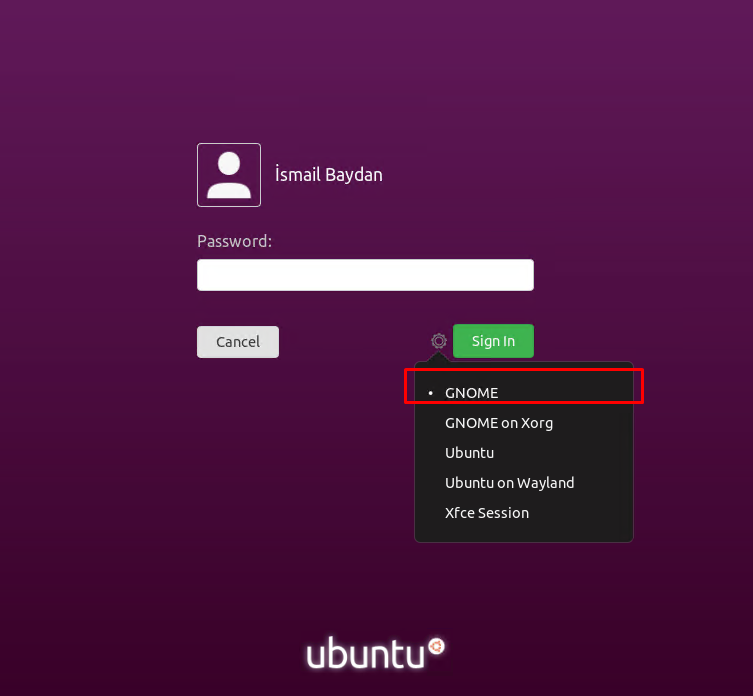Click the session settings gear icon
The image size is (753, 696).
[x=438, y=341]
